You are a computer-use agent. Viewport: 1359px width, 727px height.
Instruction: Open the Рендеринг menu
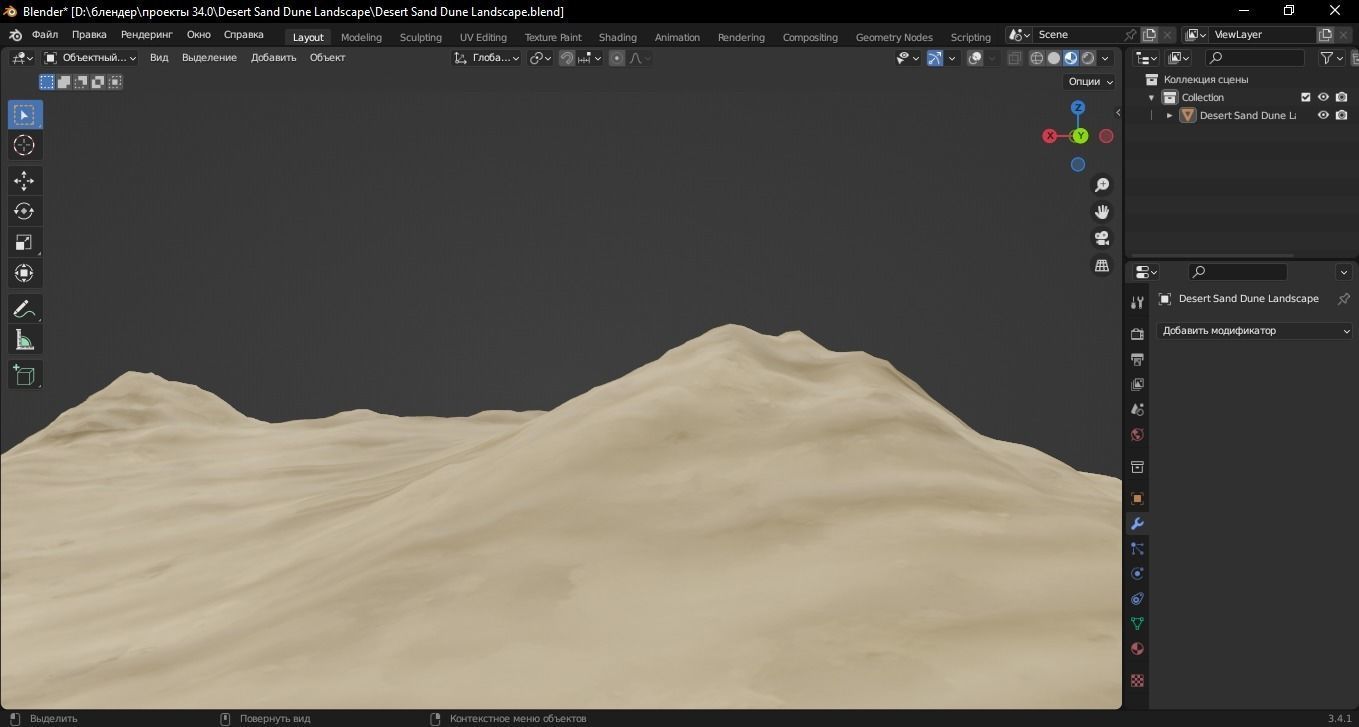tap(147, 35)
